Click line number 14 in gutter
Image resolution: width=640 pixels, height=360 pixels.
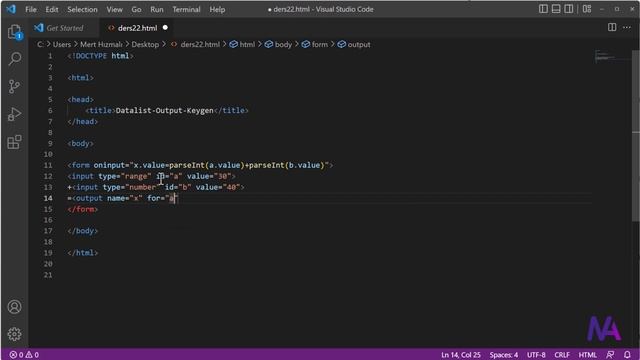click(48, 198)
